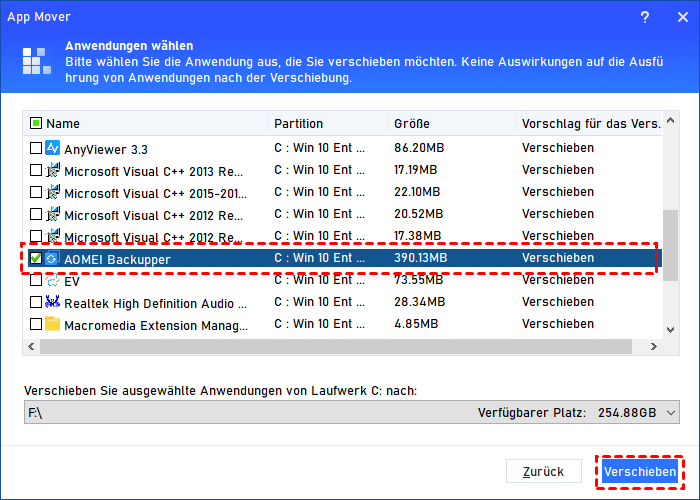Click the Verschieben button
The width and height of the screenshot is (700, 500).
[640, 471]
